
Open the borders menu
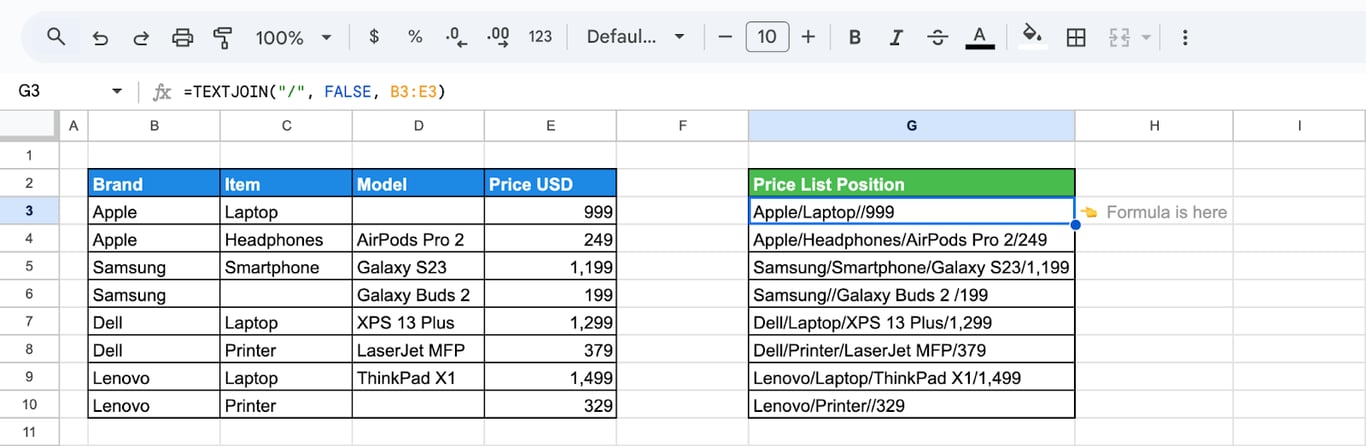(1076, 37)
